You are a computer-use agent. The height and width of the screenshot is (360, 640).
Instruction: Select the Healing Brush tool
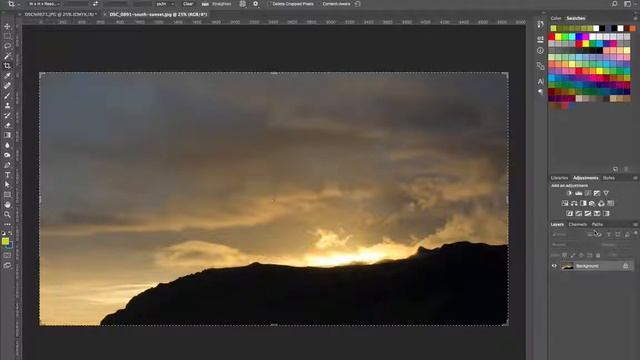click(x=7, y=86)
